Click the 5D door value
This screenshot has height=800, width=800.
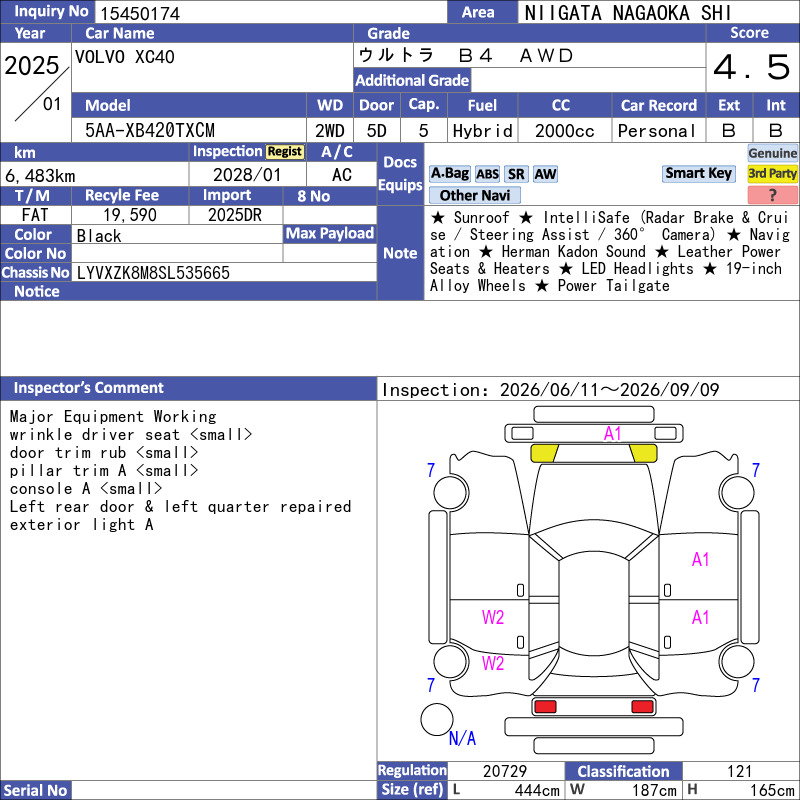tap(377, 131)
